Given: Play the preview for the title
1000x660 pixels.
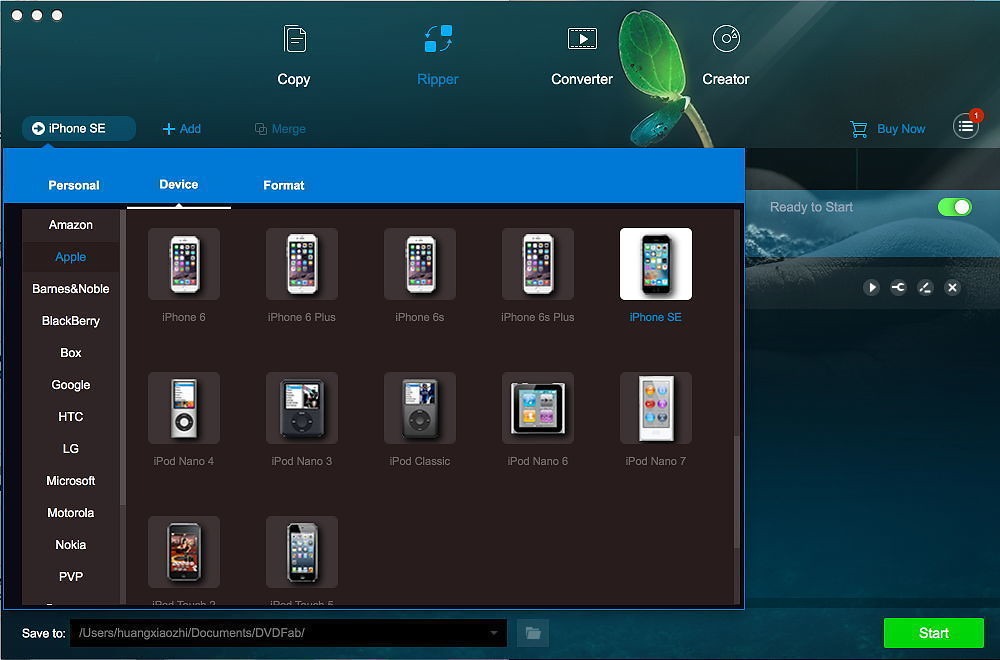Looking at the screenshot, I should click(x=871, y=288).
